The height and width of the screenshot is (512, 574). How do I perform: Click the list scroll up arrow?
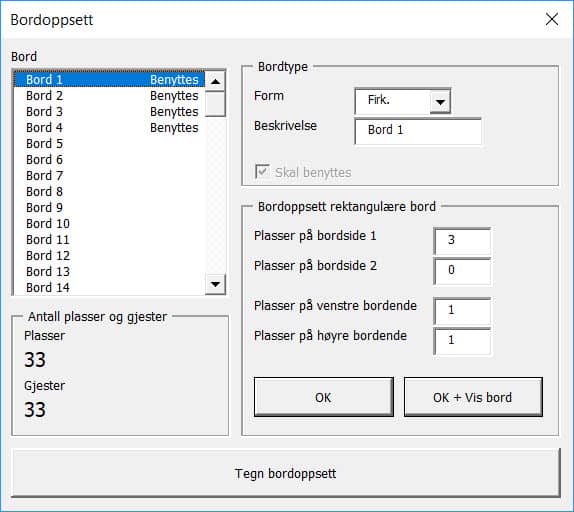[215, 81]
